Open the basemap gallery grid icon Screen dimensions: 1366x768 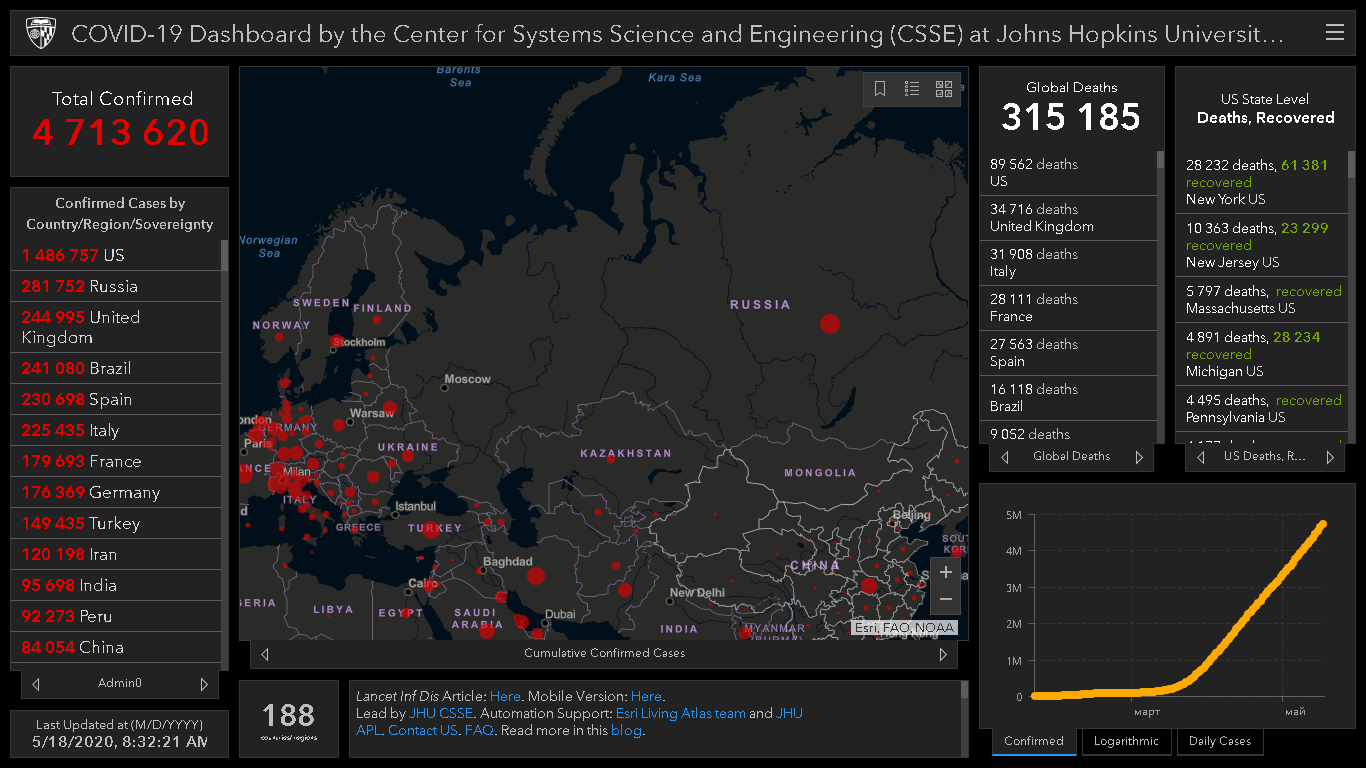[x=944, y=89]
